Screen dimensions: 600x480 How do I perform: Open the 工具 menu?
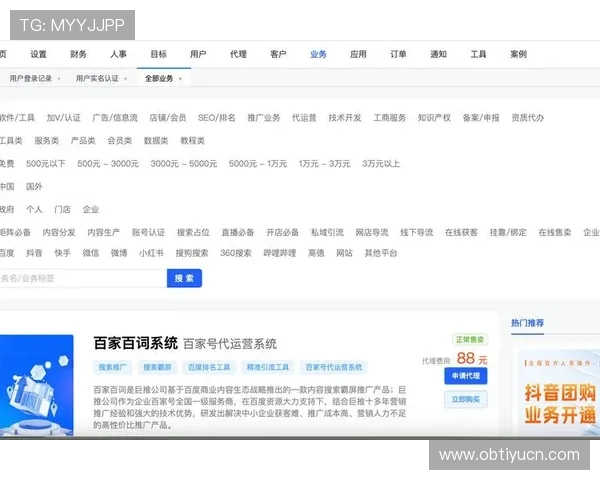tap(478, 54)
